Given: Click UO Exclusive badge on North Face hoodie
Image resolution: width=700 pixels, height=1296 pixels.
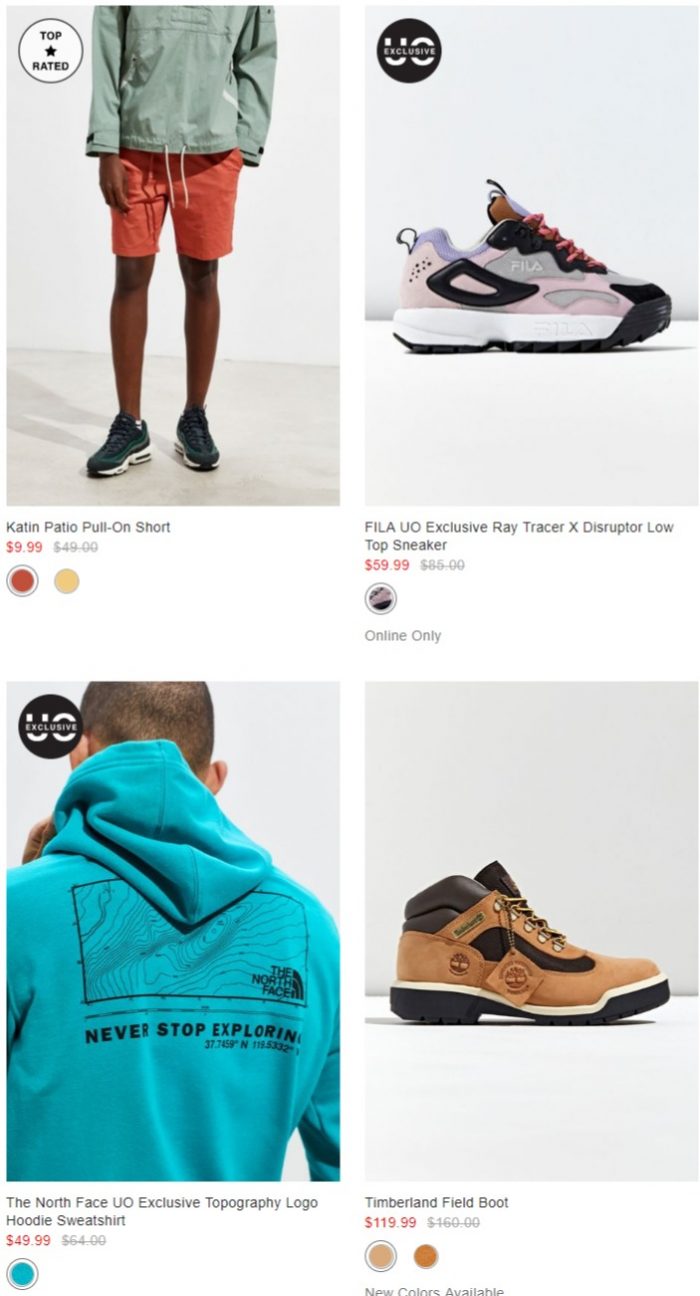Looking at the screenshot, I should [50, 726].
